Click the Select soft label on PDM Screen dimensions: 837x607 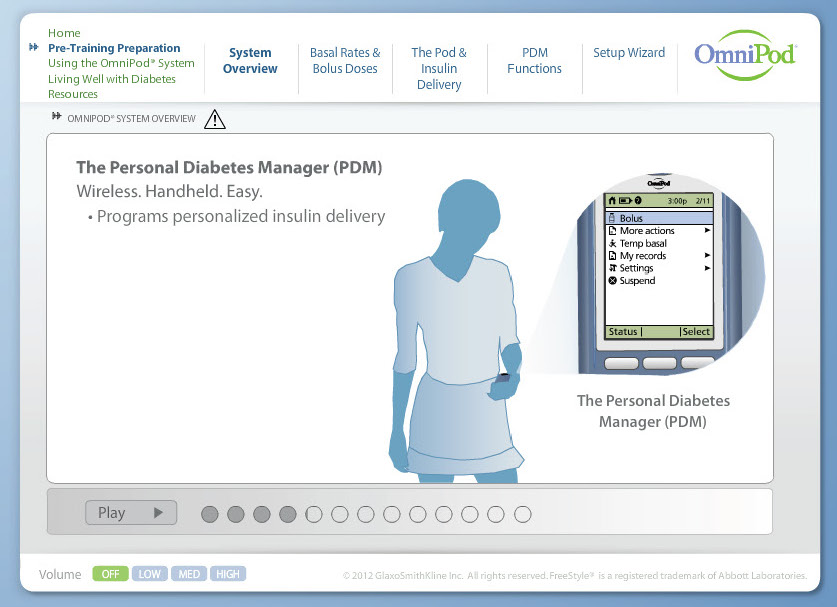[x=696, y=332]
